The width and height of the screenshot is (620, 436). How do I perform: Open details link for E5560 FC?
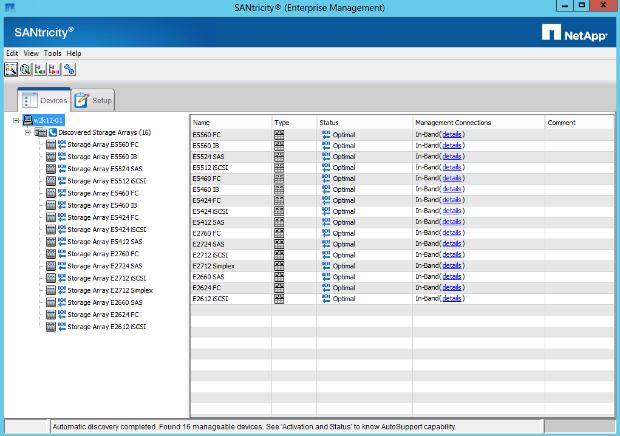[452, 135]
